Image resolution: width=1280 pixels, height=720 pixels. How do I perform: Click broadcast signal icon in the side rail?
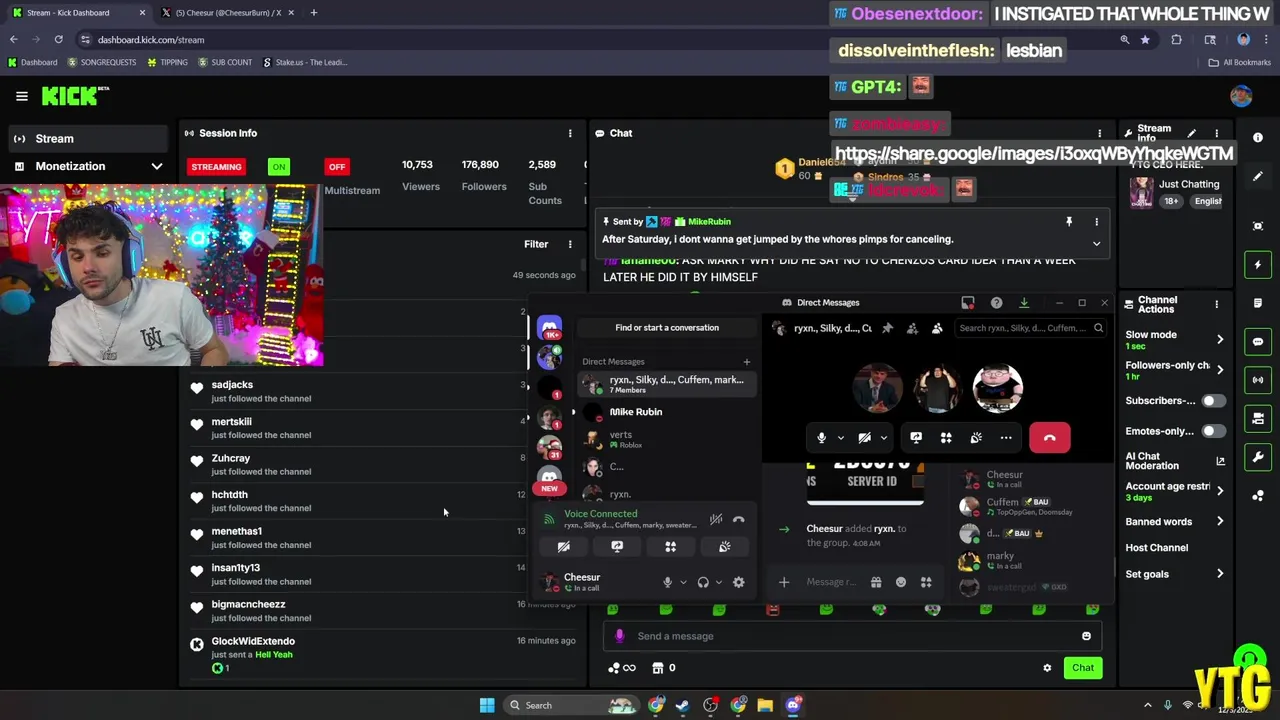click(x=1258, y=380)
